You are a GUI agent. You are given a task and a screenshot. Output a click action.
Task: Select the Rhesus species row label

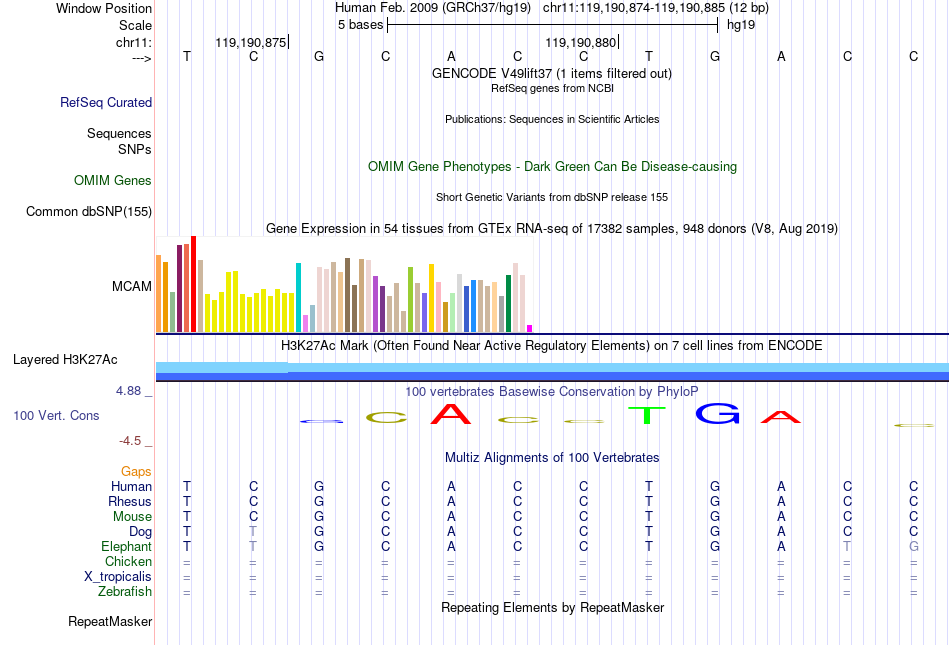click(x=130, y=501)
